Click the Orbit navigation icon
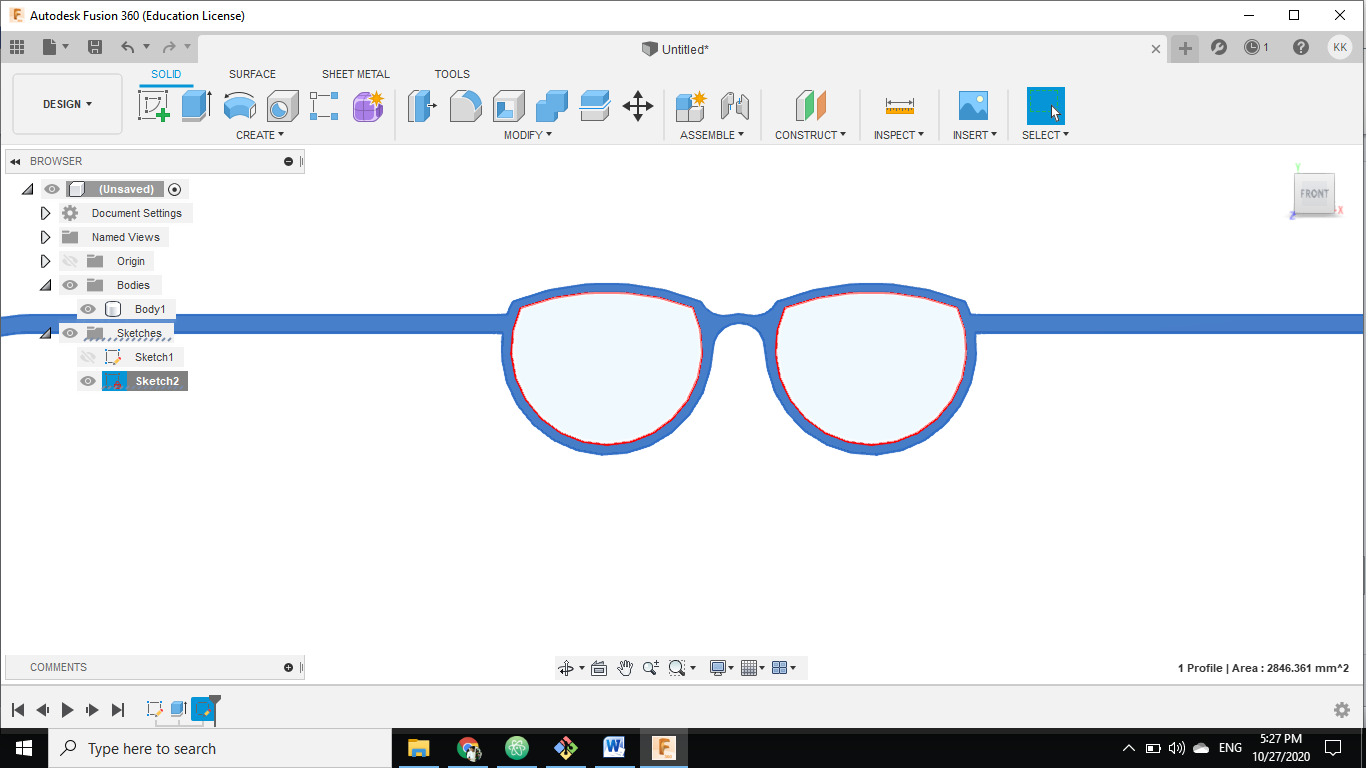This screenshot has width=1366, height=768. coord(566,668)
